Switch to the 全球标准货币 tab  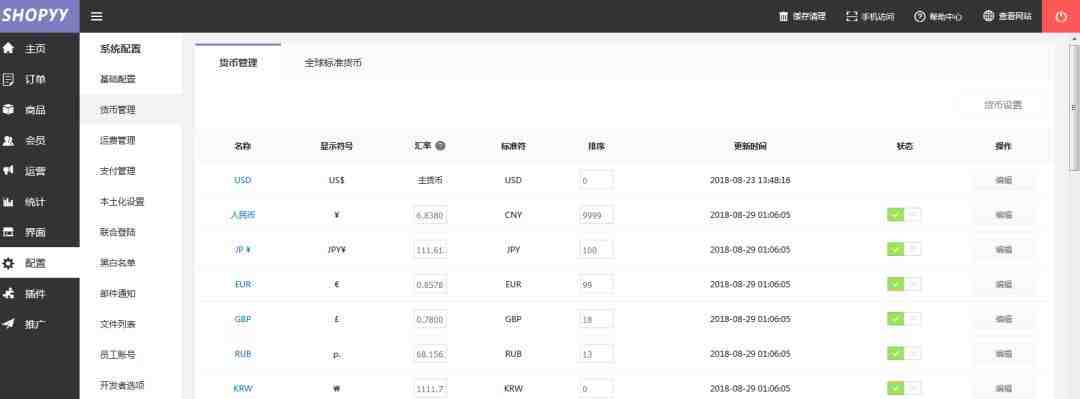[x=333, y=63]
